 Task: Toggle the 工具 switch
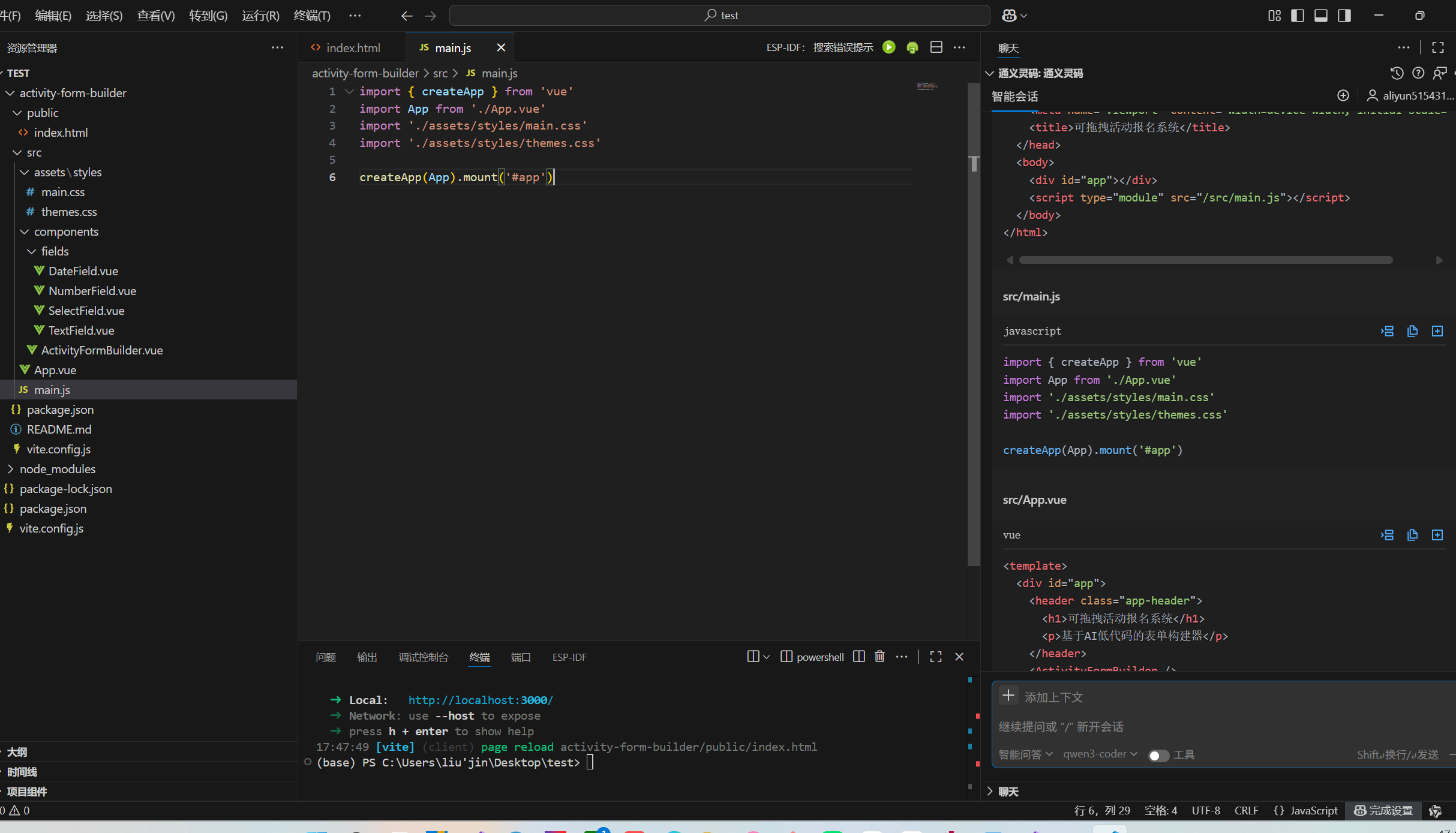pyautogui.click(x=1158, y=755)
